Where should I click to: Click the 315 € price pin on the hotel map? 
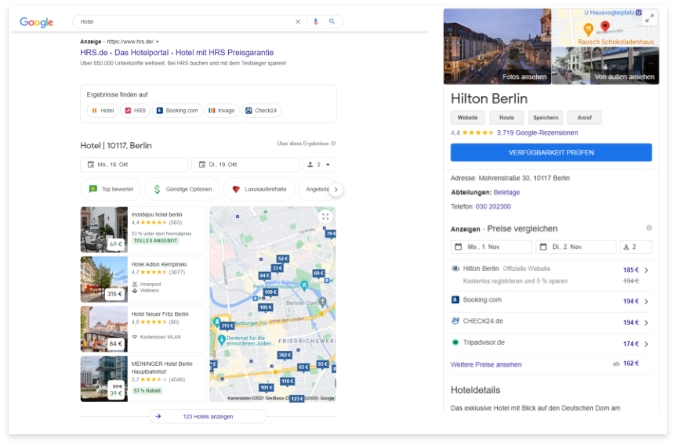[x=227, y=326]
